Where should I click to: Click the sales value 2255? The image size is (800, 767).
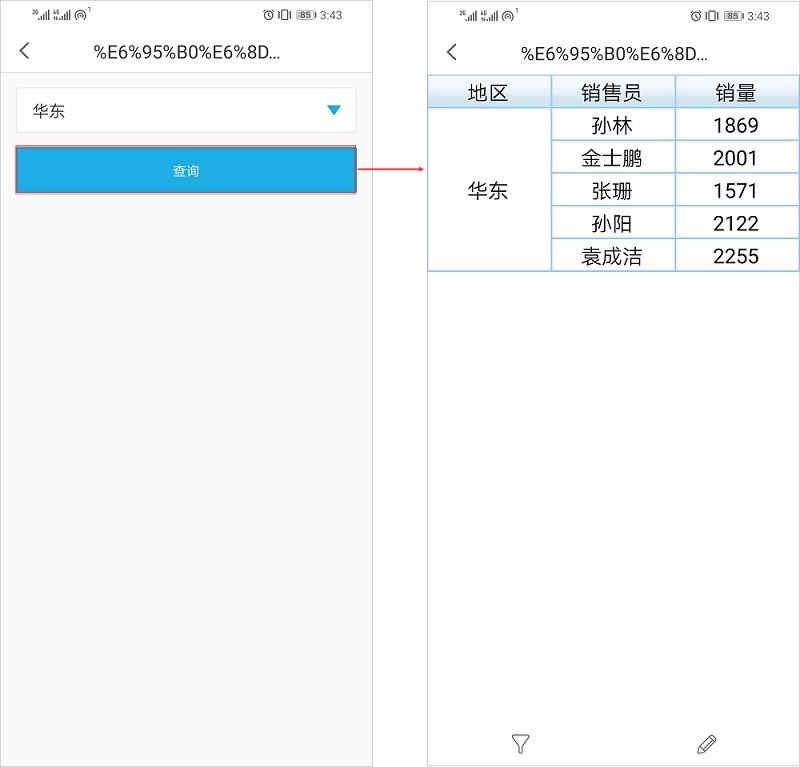(737, 255)
